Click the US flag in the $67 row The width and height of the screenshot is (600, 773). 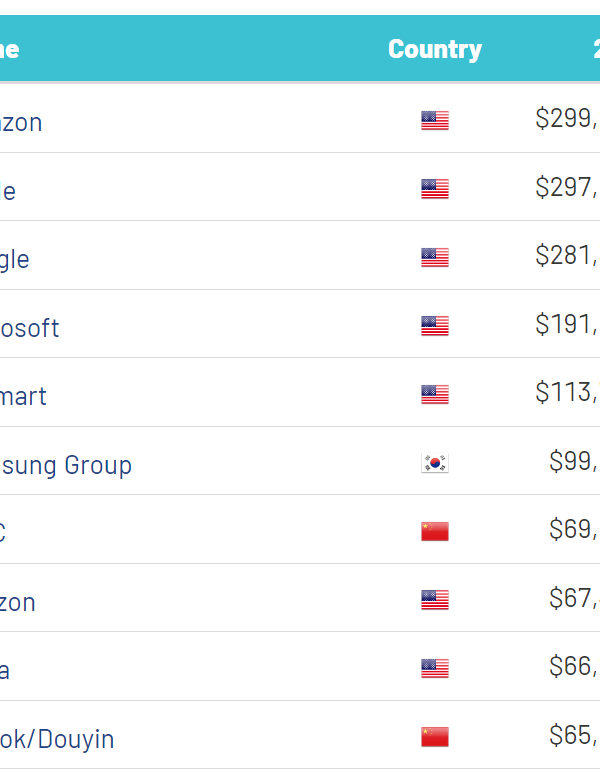(x=435, y=600)
